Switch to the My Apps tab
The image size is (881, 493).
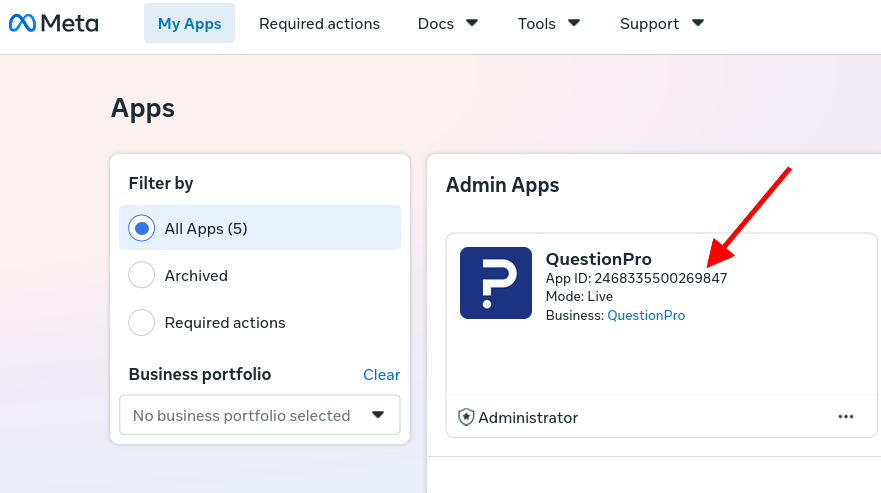click(189, 24)
